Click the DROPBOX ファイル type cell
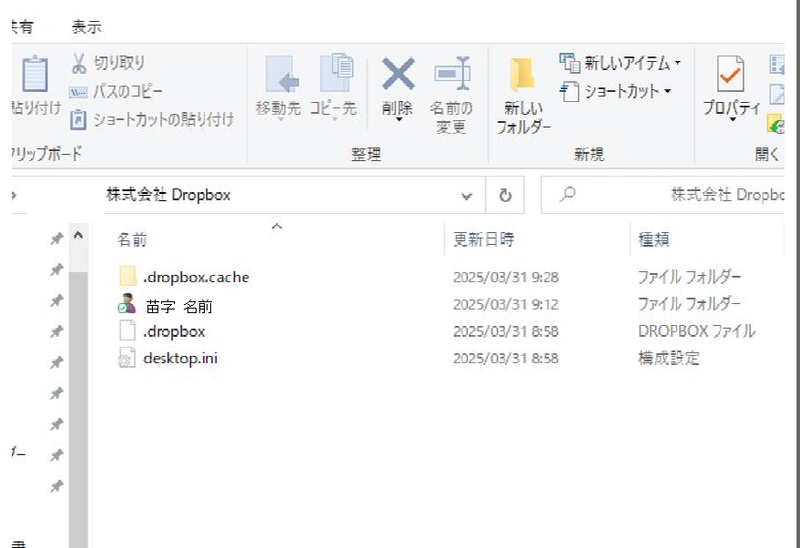This screenshot has width=800, height=548. pyautogui.click(x=696, y=331)
